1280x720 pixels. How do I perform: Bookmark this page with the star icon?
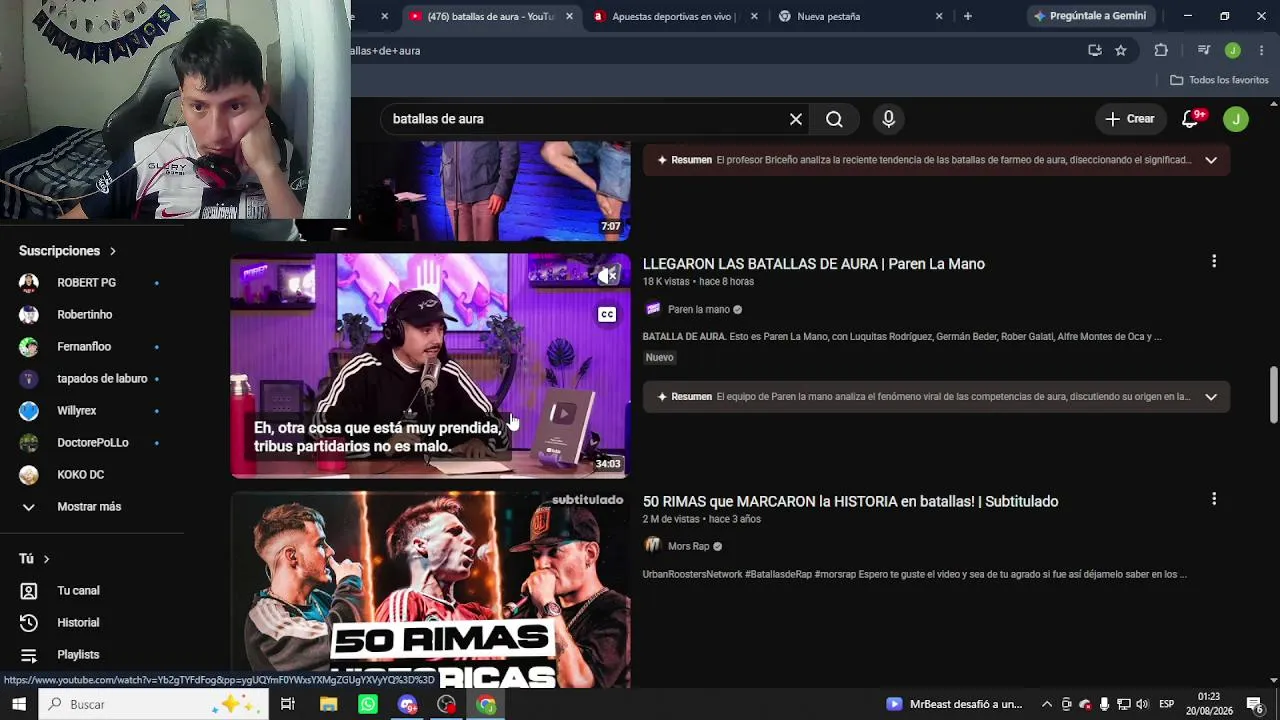click(1121, 50)
